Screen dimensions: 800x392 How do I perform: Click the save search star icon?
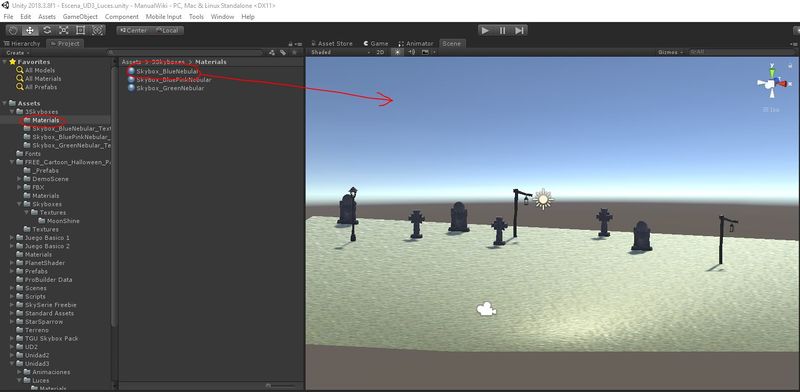(x=294, y=53)
